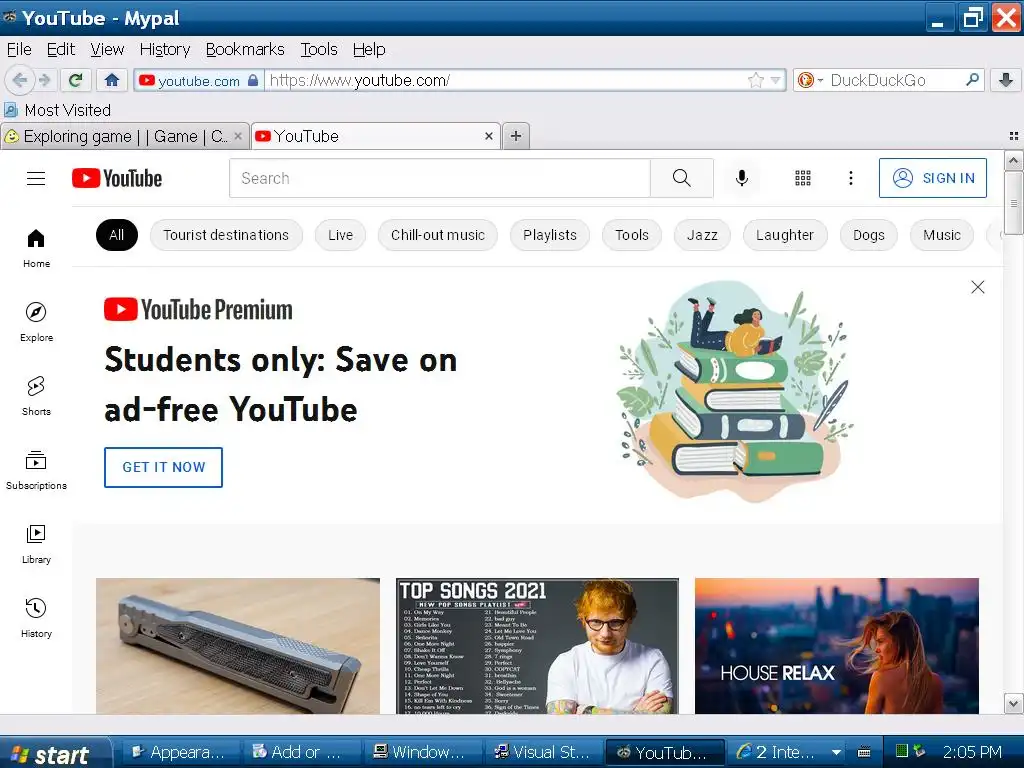Switch to Visual St... taskbar item

tap(542, 752)
